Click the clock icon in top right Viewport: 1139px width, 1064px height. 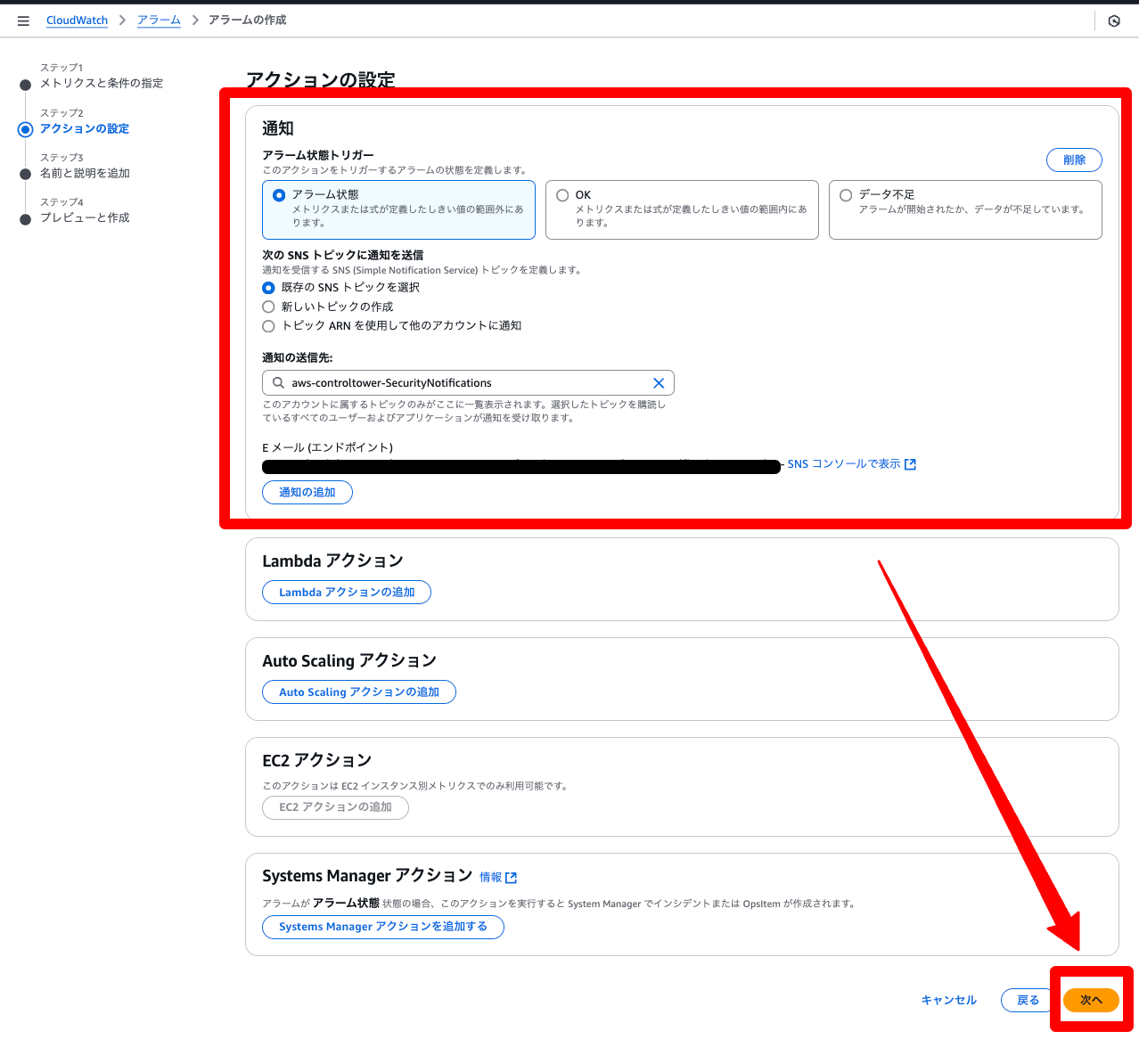(x=1113, y=20)
